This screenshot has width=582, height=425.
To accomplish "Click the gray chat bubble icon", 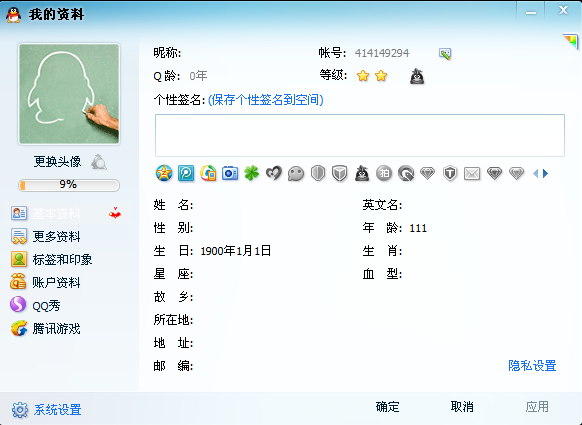I will [296, 173].
